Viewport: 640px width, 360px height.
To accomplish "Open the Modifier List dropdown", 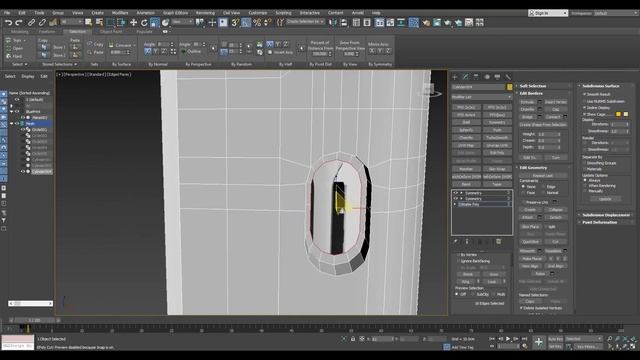I will click(x=482, y=97).
